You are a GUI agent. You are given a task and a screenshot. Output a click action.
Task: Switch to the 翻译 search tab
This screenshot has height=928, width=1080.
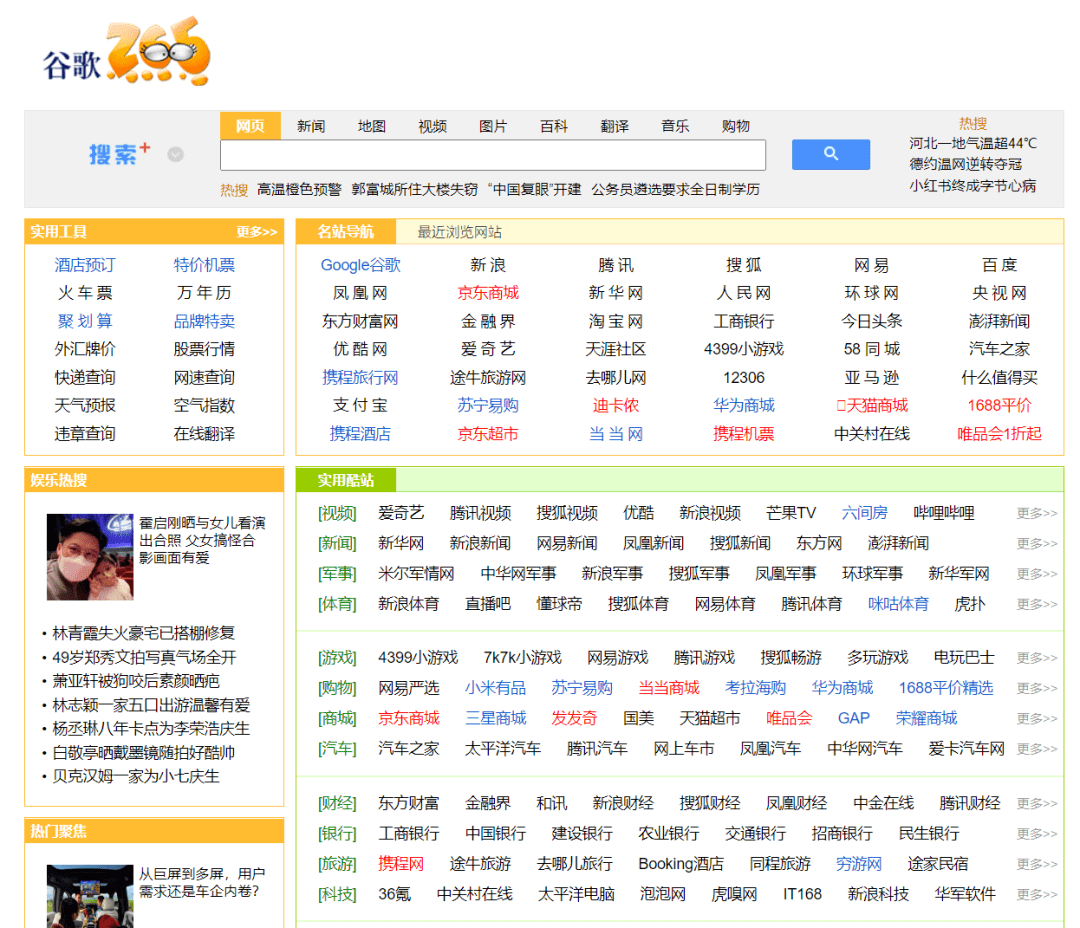coord(614,125)
